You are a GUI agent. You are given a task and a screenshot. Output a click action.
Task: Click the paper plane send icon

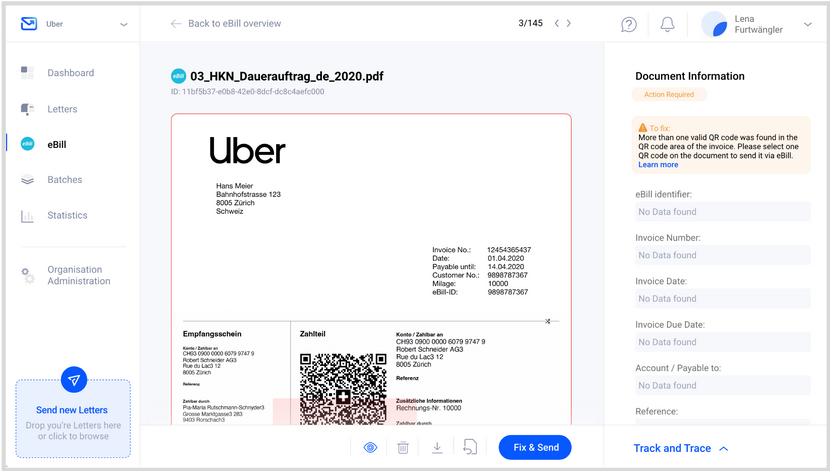click(x=74, y=379)
